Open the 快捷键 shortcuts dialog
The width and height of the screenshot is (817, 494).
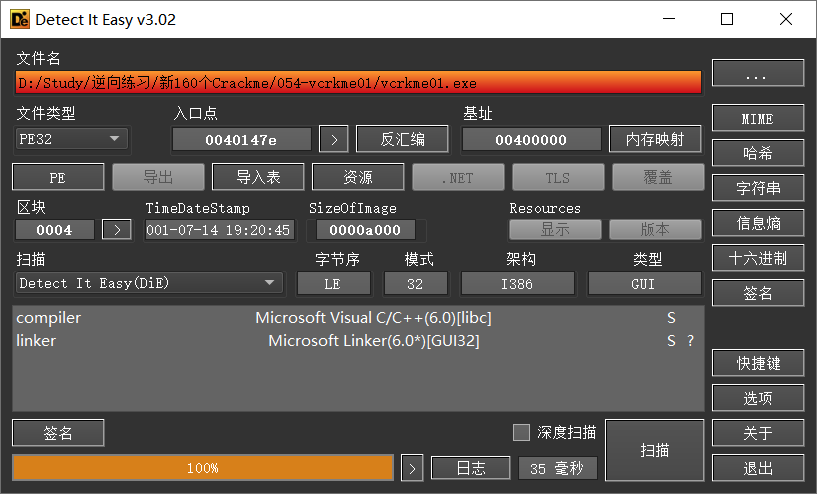(758, 363)
